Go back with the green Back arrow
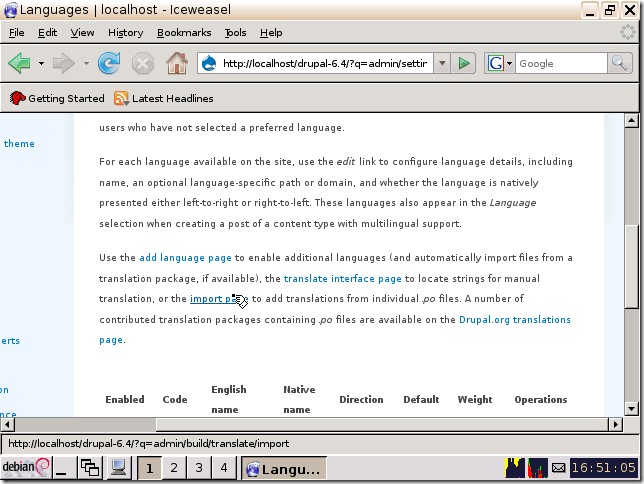Screen dimensions: 644x484 pos(19,63)
